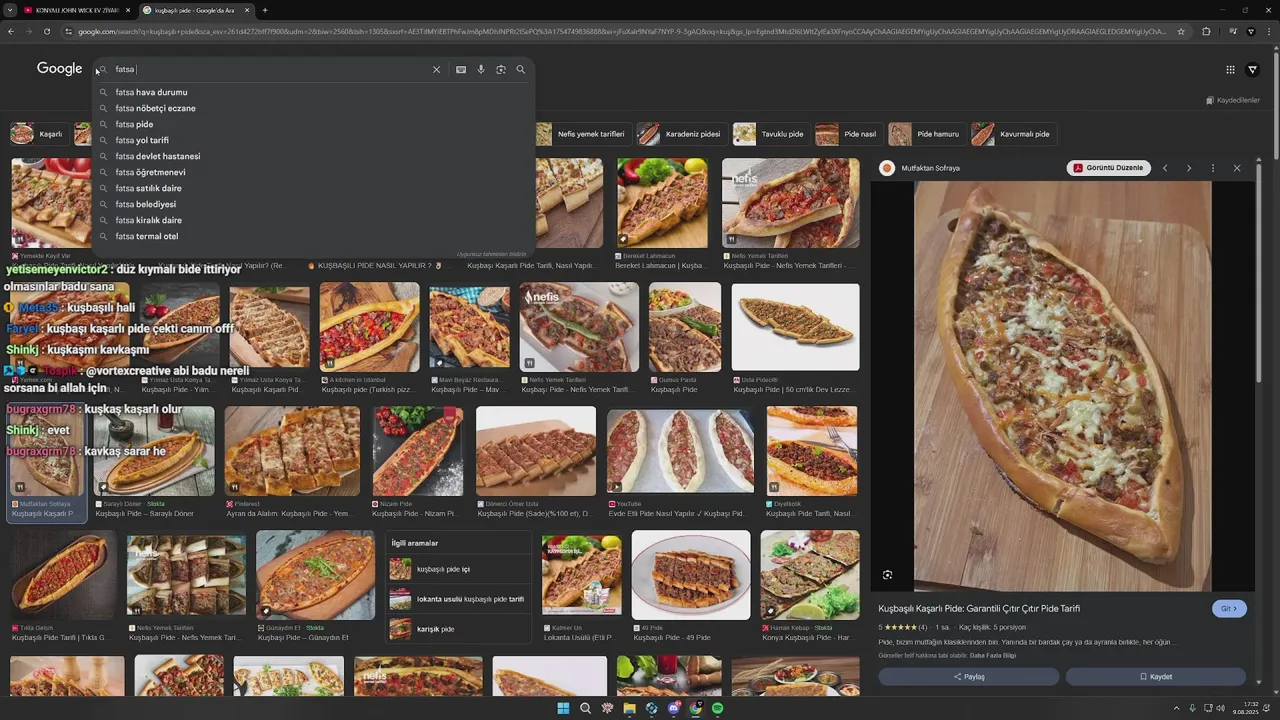Screen dimensions: 1280x720
Task: Filter images by Kaşarlı chip
Action: (x=40, y=134)
